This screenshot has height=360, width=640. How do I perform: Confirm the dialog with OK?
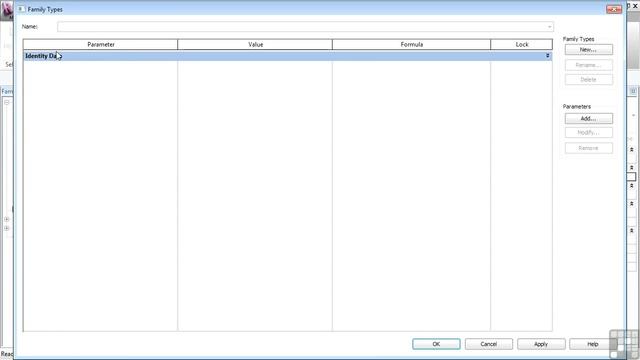pos(436,344)
